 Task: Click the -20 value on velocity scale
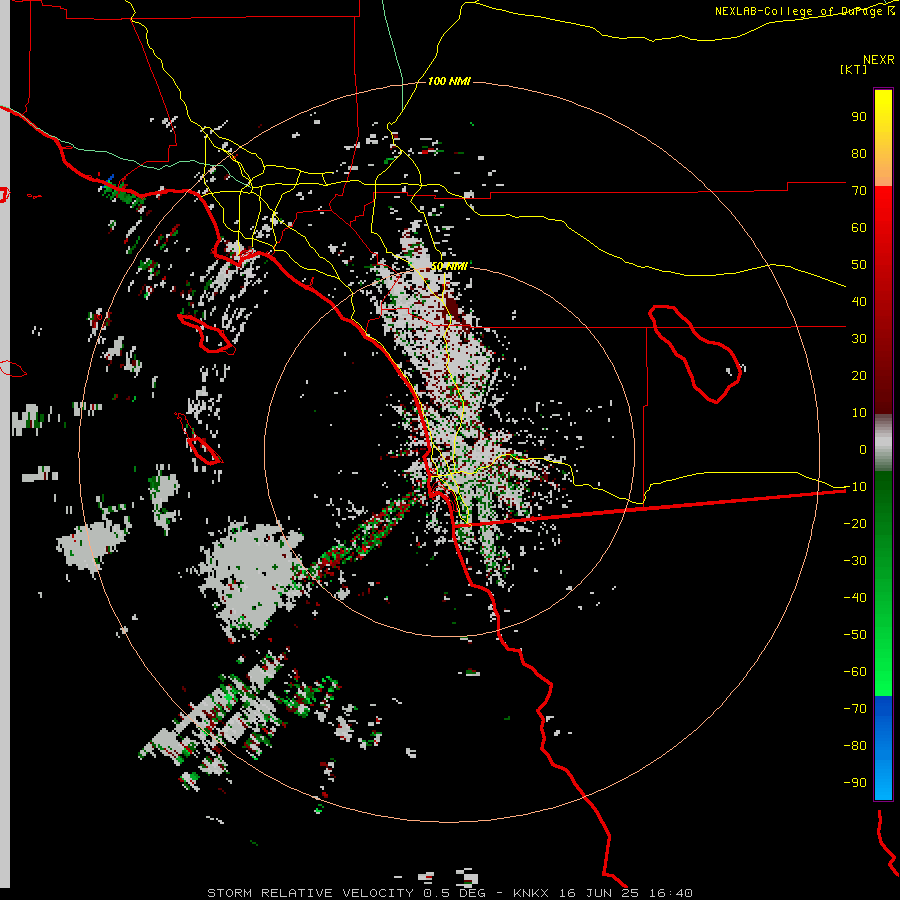tap(855, 523)
